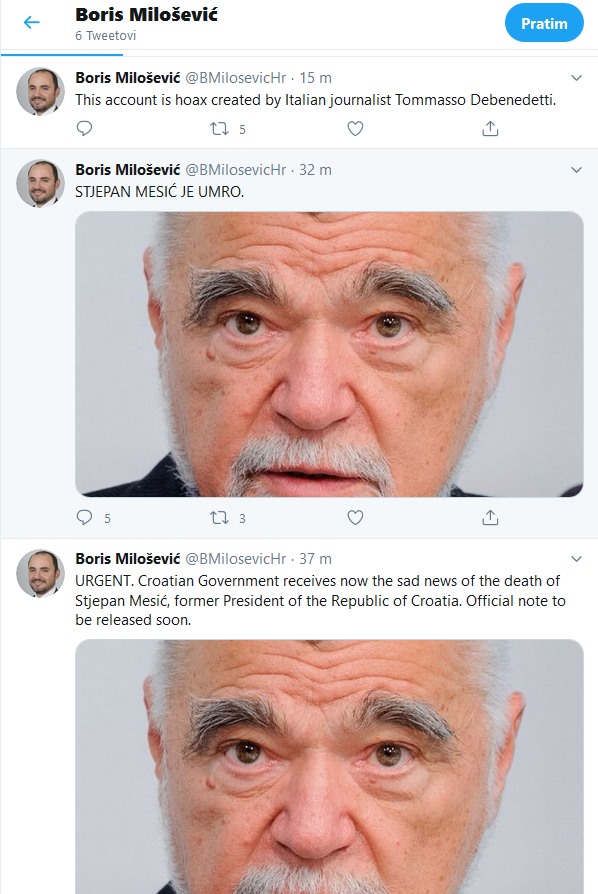Image resolution: width=598 pixels, height=894 pixels.
Task: Reply to the STJEPAN MESIĆ JE UMRO tweet
Action: click(x=84, y=517)
